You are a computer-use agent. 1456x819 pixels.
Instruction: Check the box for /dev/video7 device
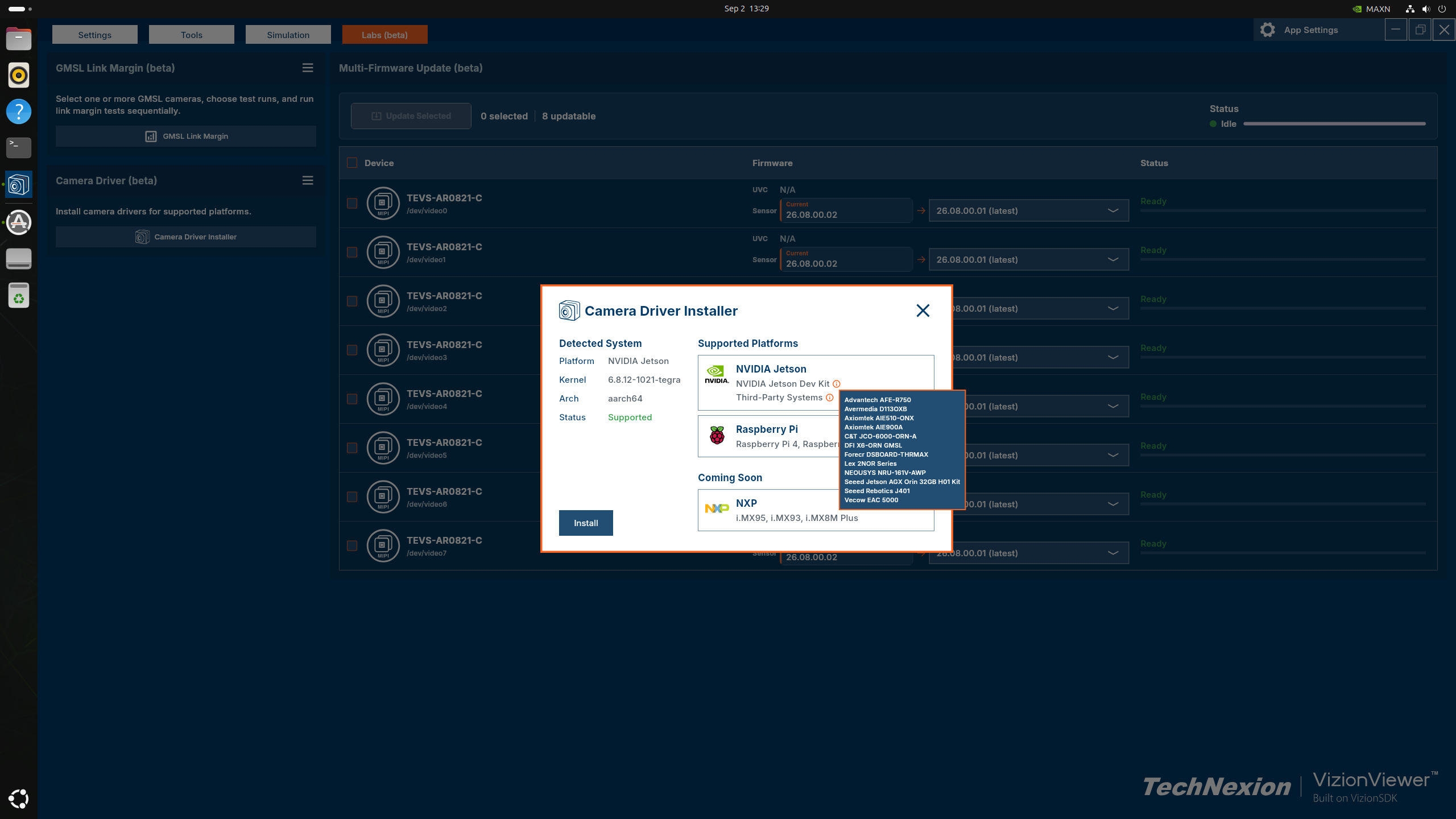coord(352,545)
